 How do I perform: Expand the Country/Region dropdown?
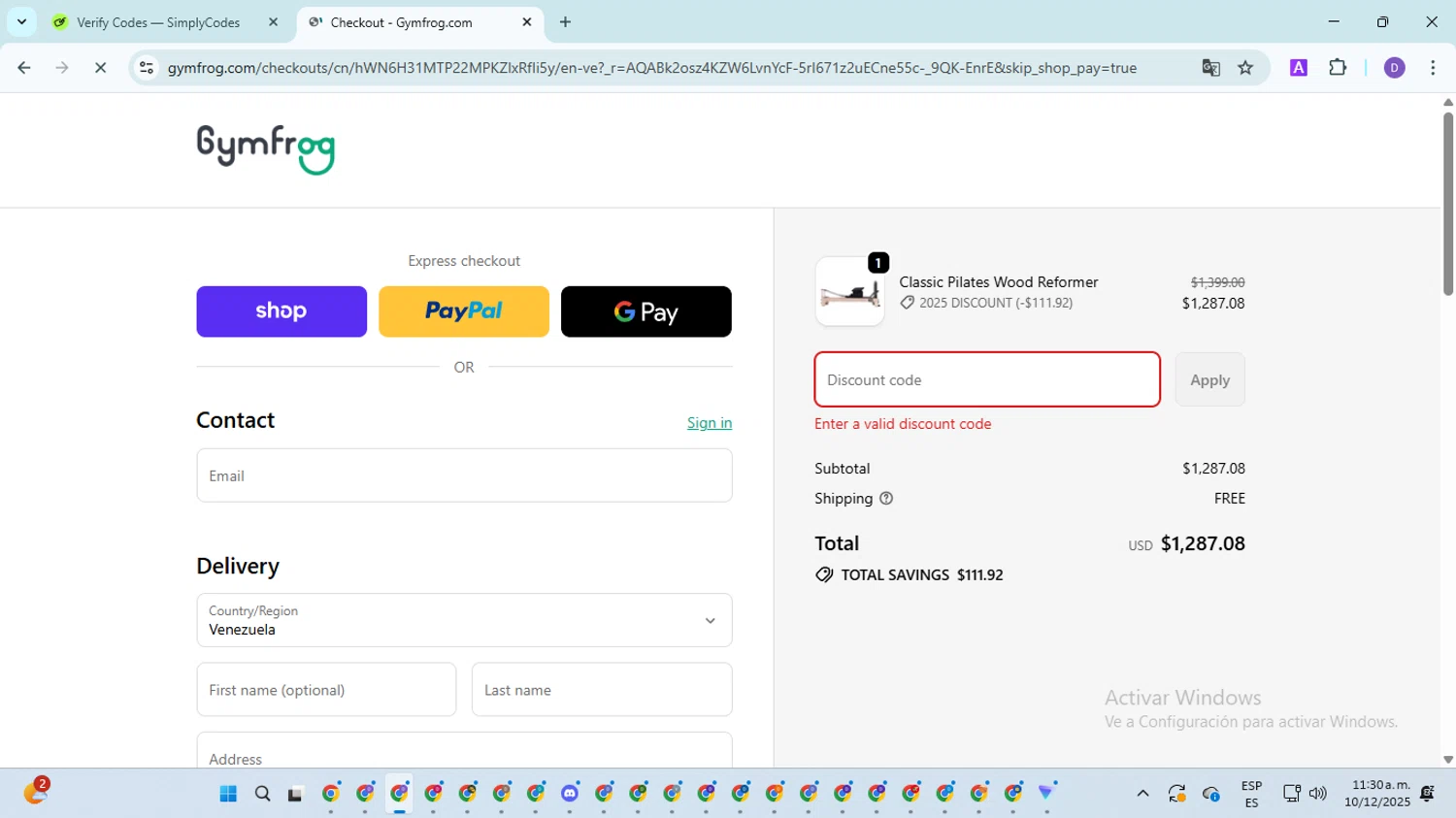[x=464, y=620]
